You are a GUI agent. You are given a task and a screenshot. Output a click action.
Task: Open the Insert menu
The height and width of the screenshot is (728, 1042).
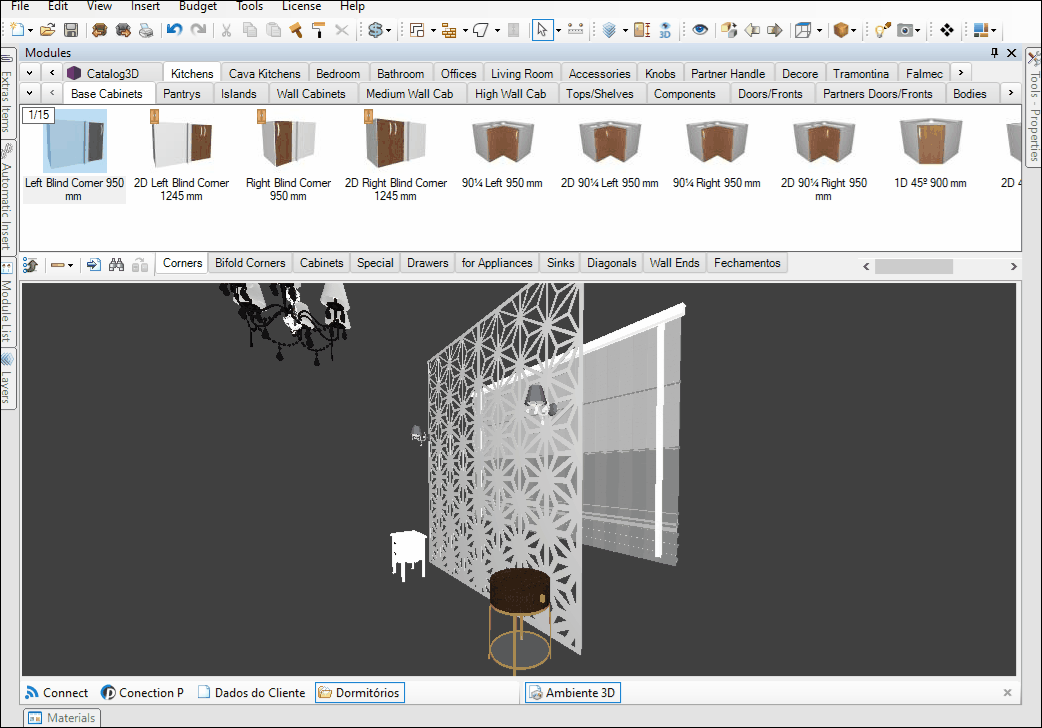point(145,6)
